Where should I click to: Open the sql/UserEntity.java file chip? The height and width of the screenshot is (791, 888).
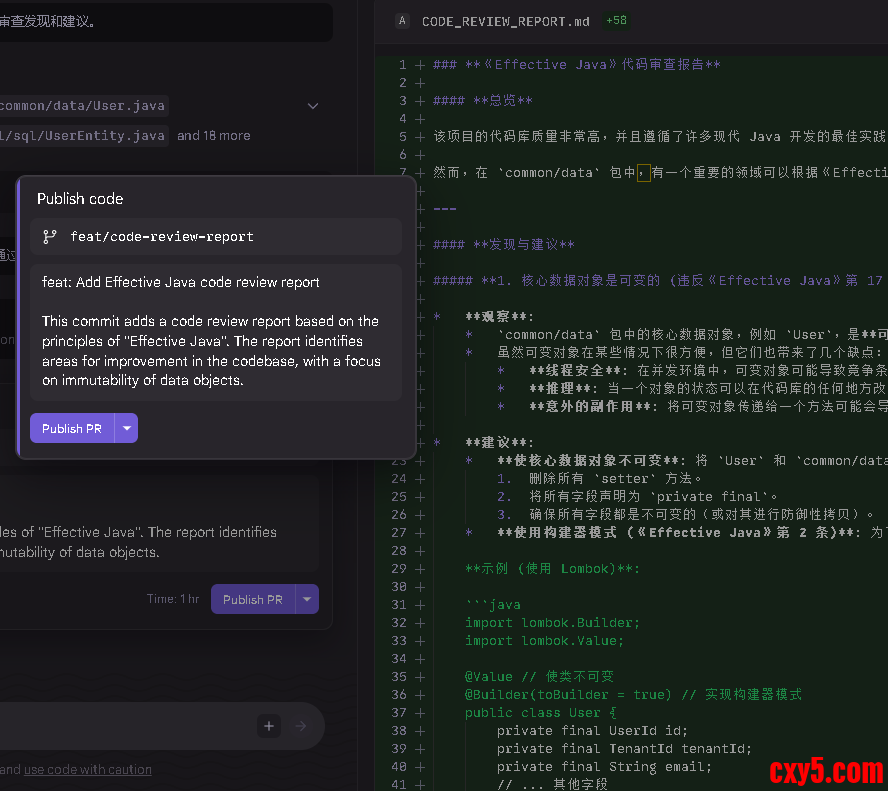pyautogui.click(x=83, y=136)
